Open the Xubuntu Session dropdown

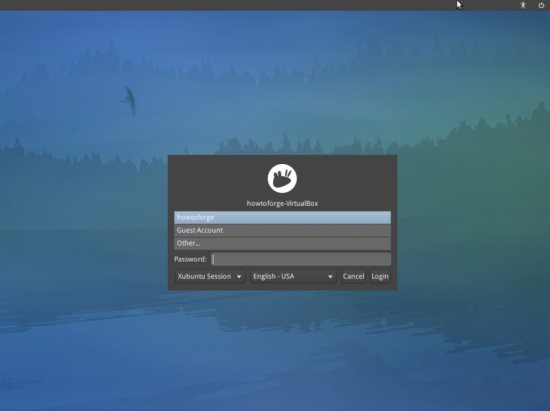coord(210,276)
